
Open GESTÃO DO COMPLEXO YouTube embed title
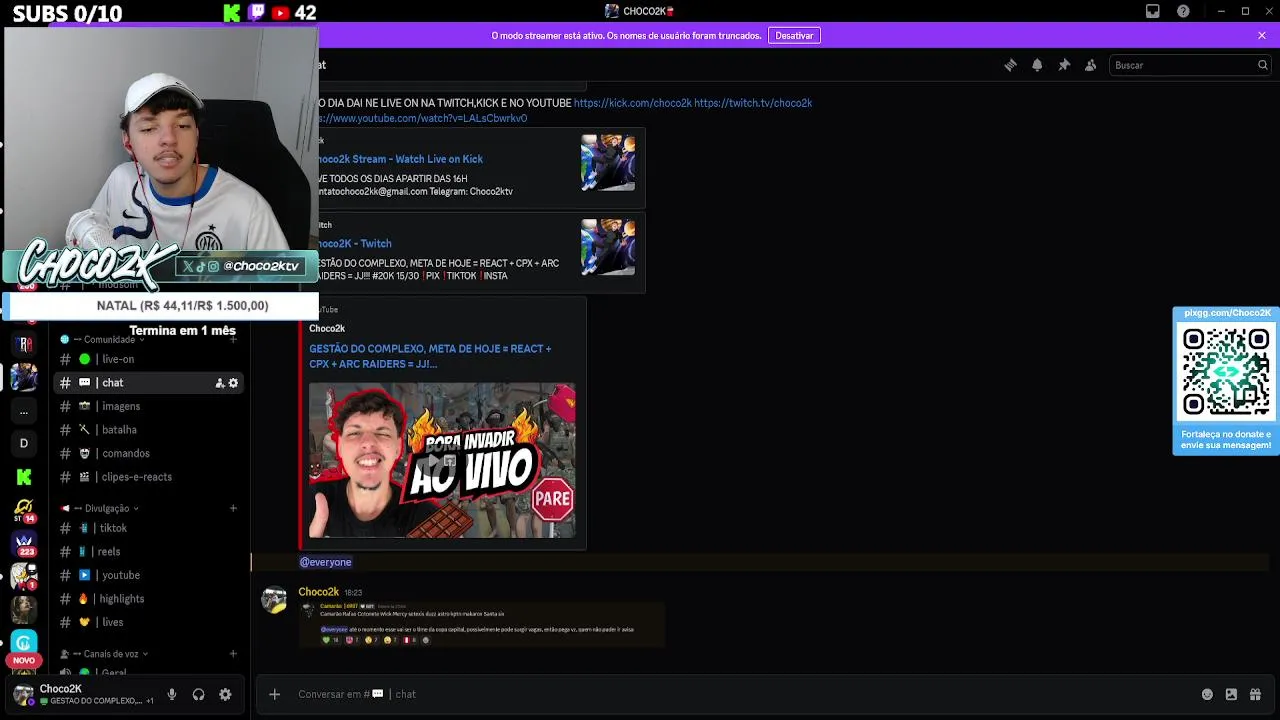430,356
